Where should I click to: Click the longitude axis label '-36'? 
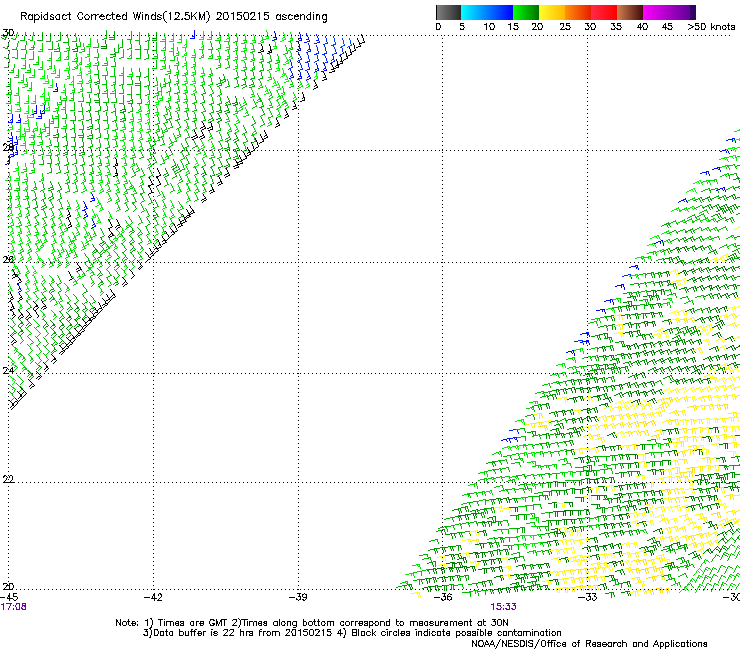(443, 597)
